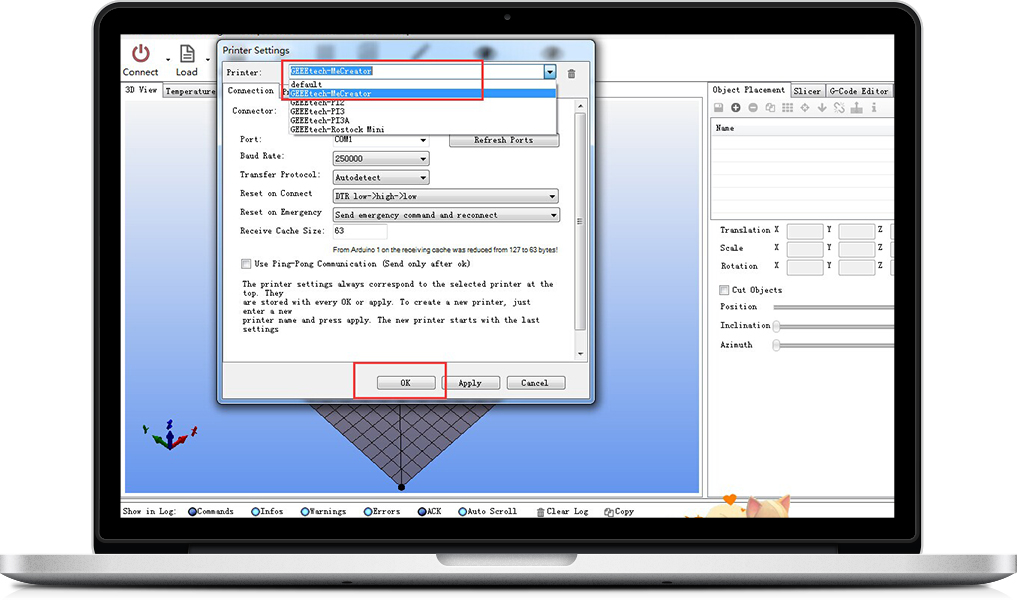This screenshot has height=601, width=1017.
Task: Expand the arrow next to Connect
Action: click(168, 59)
